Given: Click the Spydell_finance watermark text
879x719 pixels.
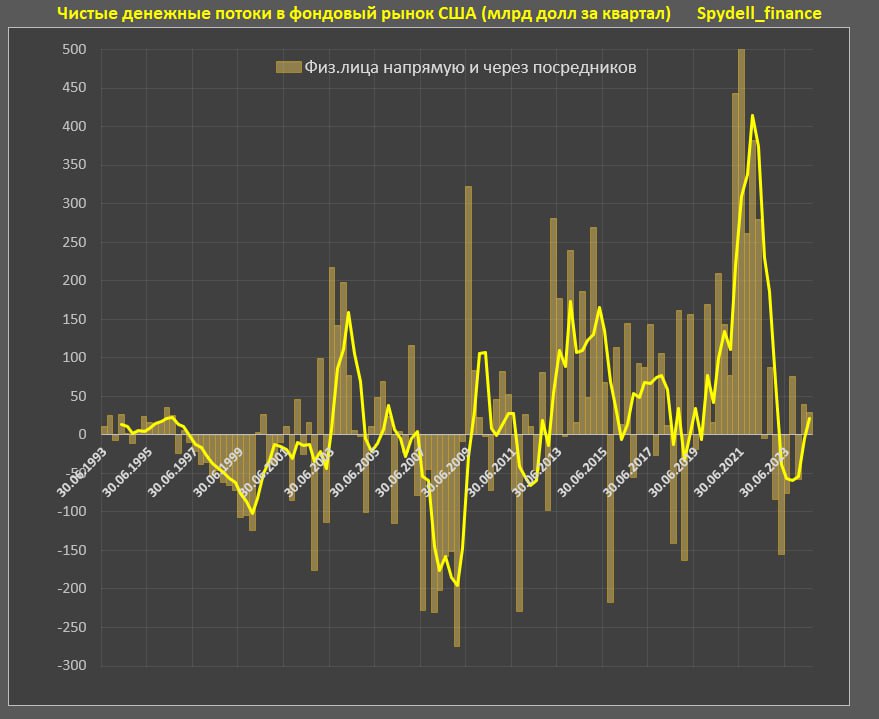Looking at the screenshot, I should (760, 13).
